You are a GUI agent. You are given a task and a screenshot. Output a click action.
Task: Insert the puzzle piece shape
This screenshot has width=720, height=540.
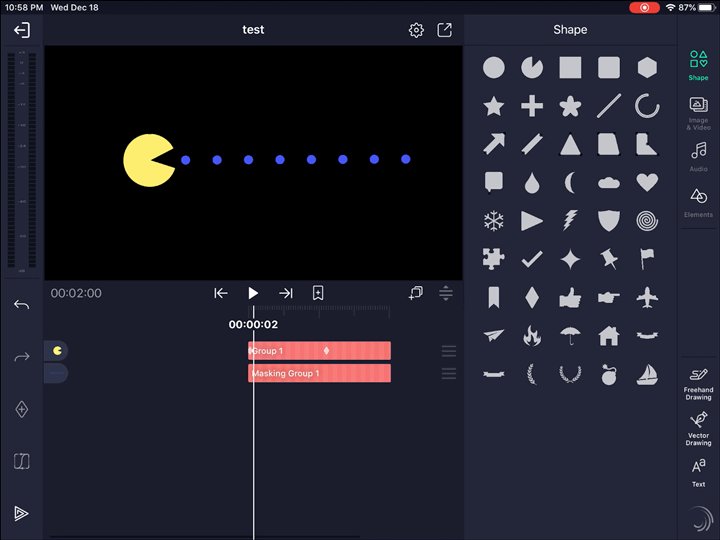point(494,259)
